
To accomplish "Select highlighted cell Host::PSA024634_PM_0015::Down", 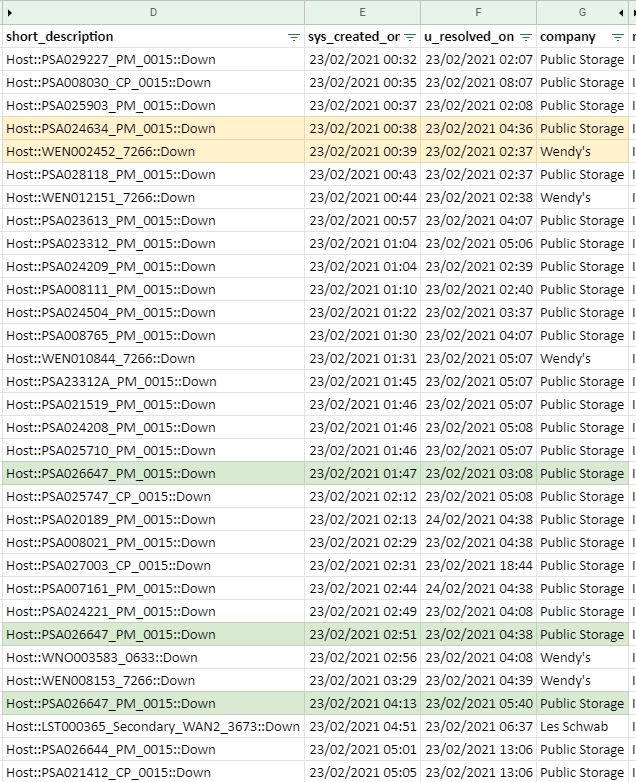I will [154, 128].
